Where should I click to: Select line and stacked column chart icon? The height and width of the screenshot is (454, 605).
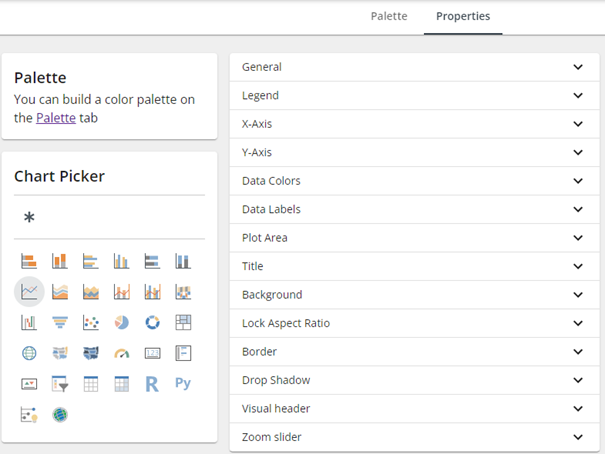click(x=122, y=292)
